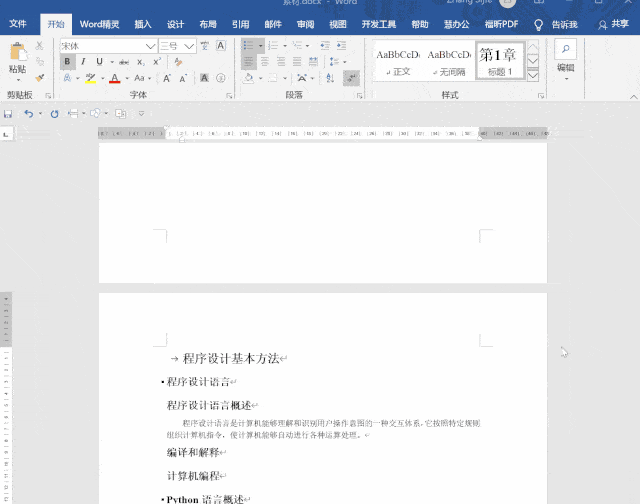Align text right
The width and height of the screenshot is (640, 504).
pos(281,62)
